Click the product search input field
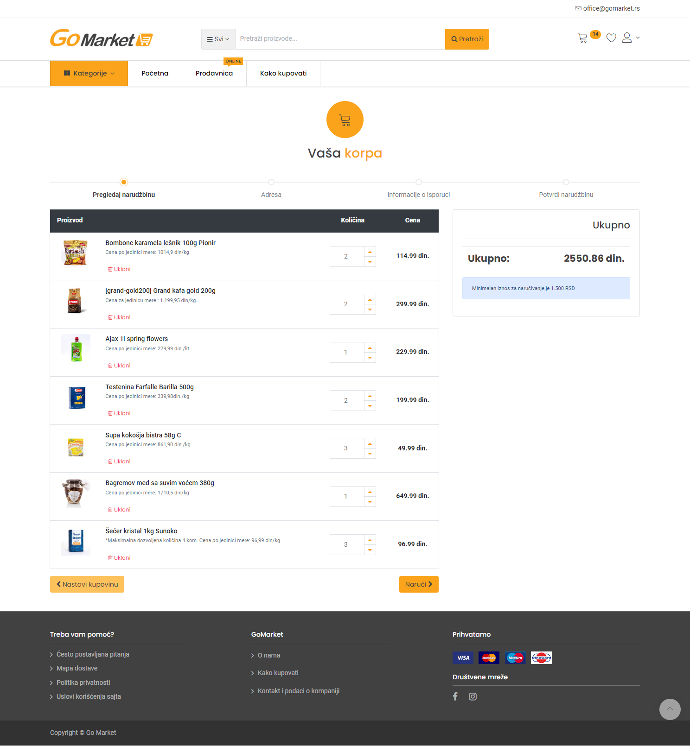This screenshot has width=690, height=746. 340,39
